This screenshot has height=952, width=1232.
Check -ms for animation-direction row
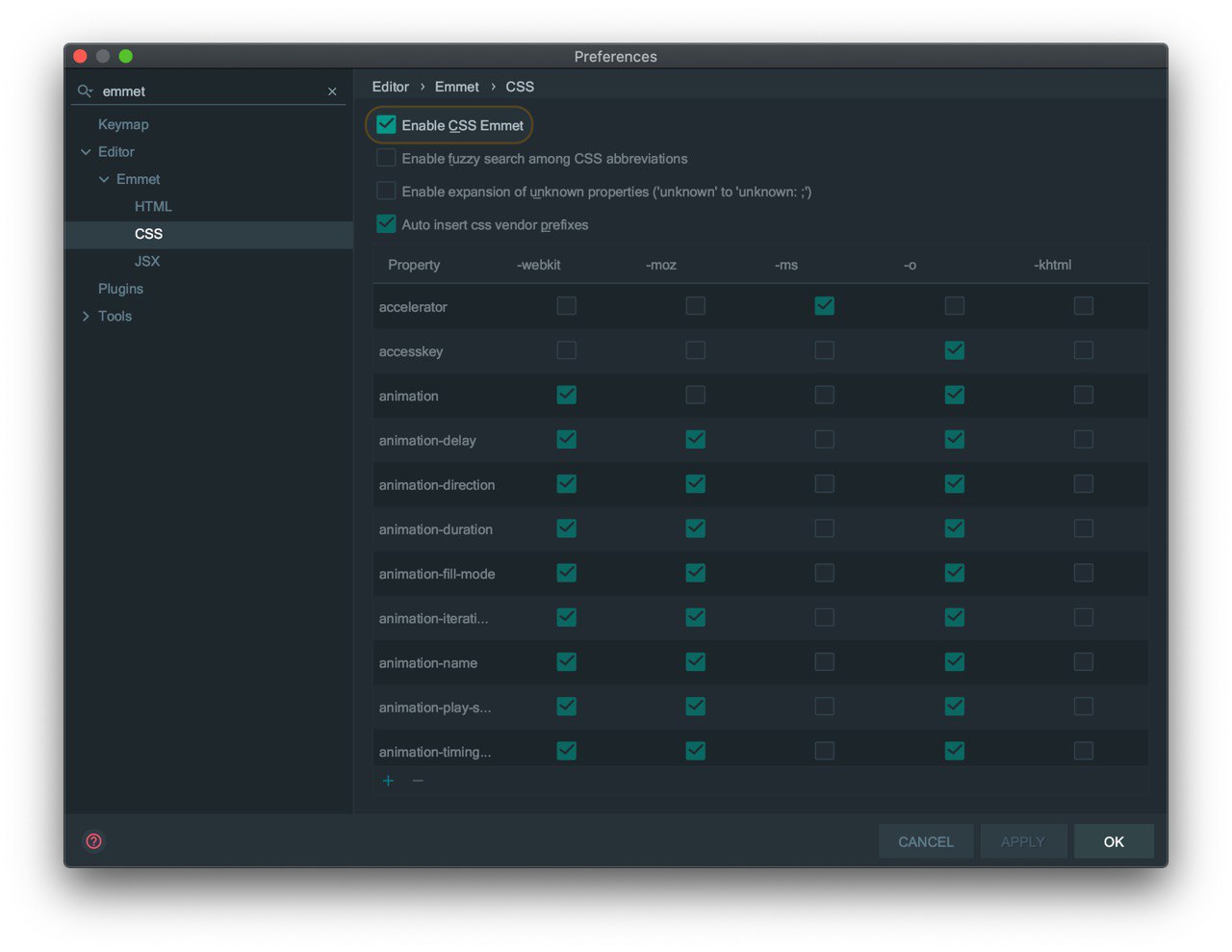tap(825, 484)
